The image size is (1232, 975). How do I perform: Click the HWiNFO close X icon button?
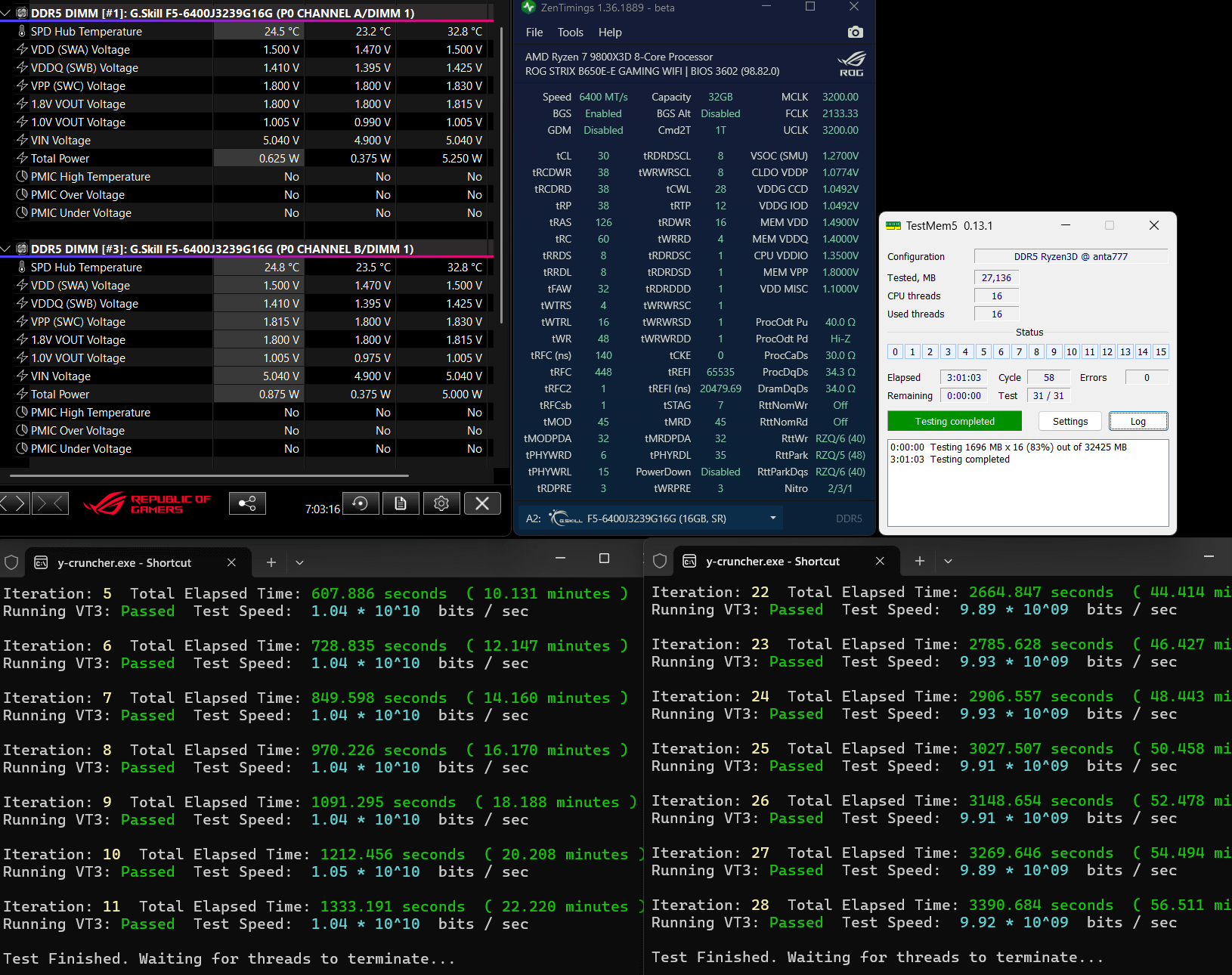point(482,503)
